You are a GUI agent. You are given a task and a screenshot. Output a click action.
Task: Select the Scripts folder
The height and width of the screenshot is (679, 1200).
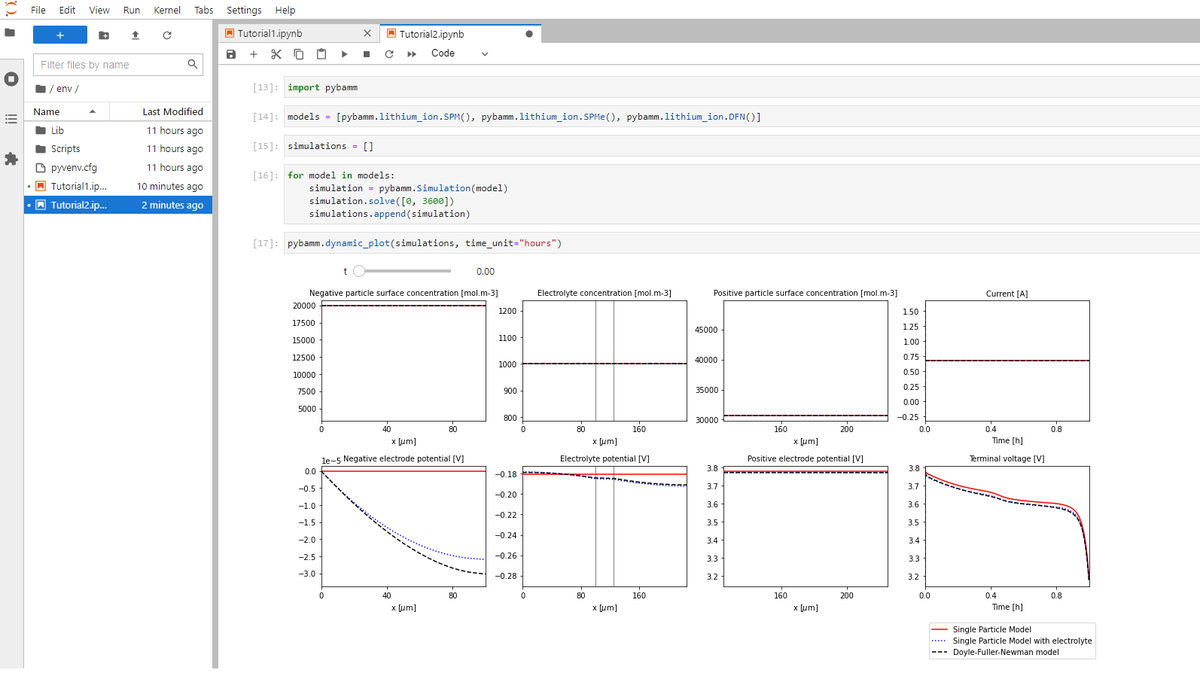[119, 149]
